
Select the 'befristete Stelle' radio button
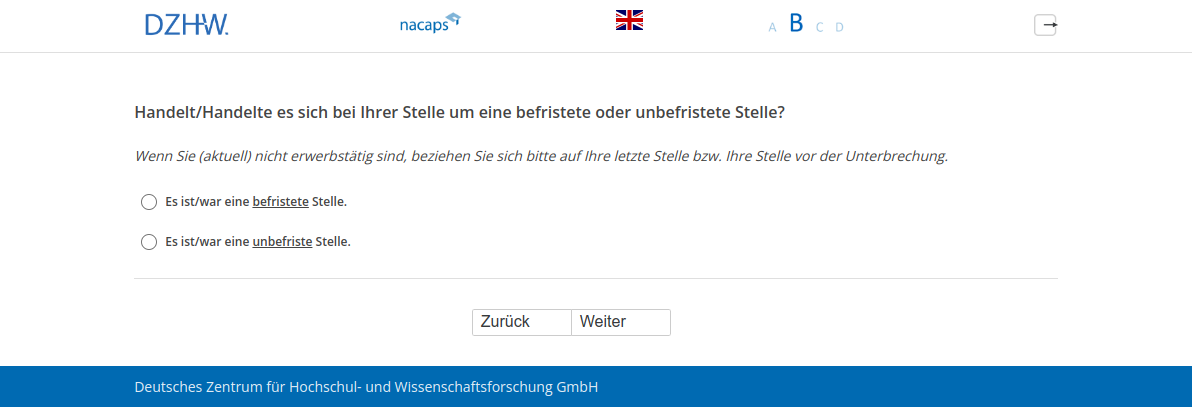[x=149, y=202]
